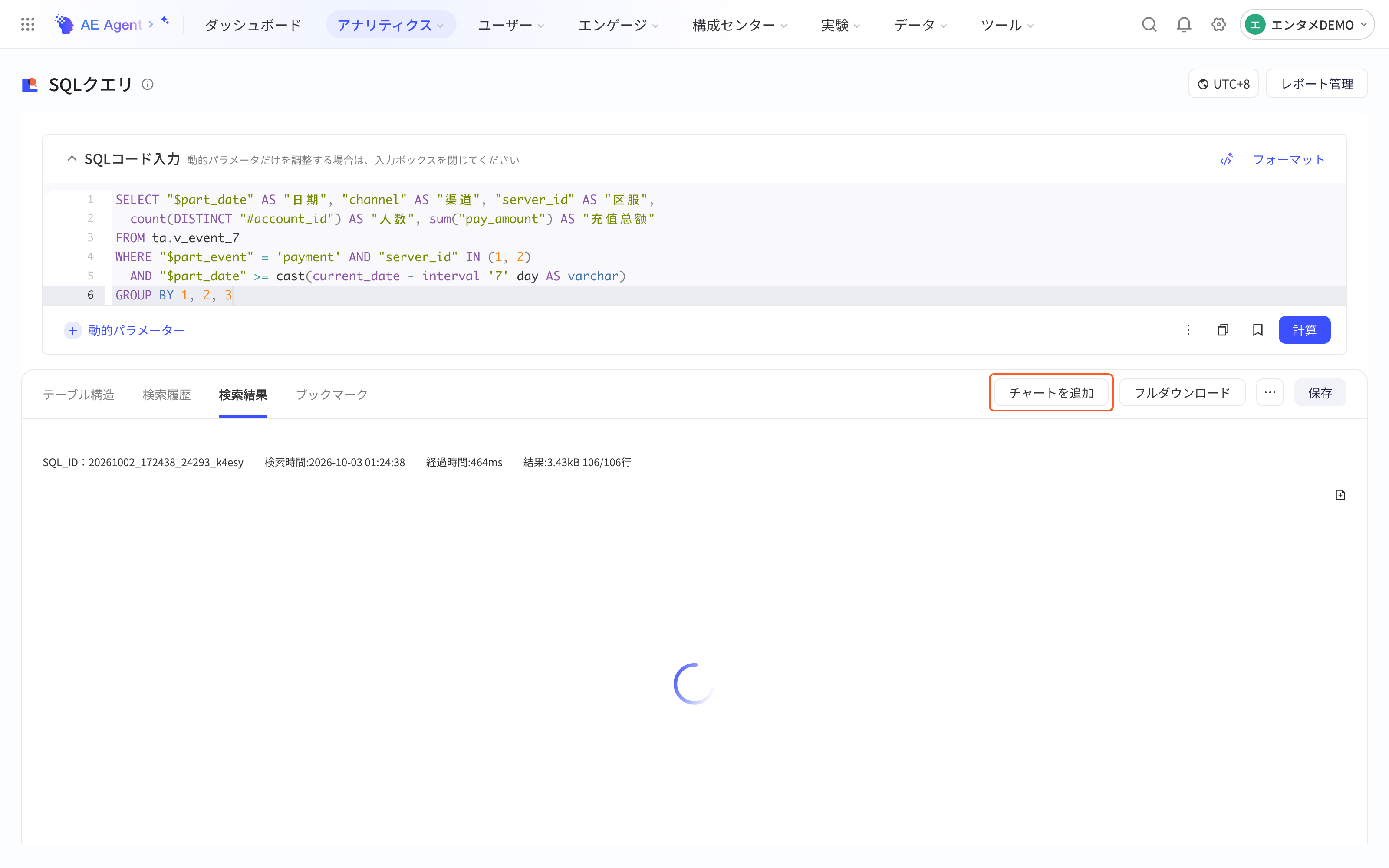This screenshot has width=1389, height=868.
Task: Open the notifications bell icon
Action: coord(1184,24)
